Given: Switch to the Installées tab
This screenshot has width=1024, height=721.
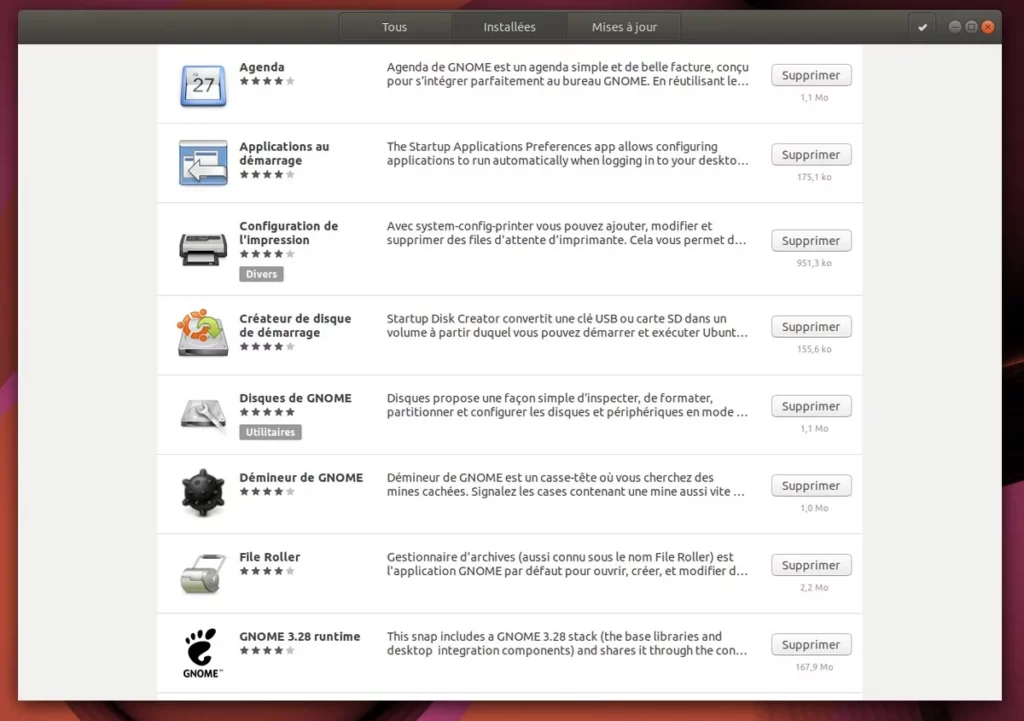Looking at the screenshot, I should tap(509, 27).
